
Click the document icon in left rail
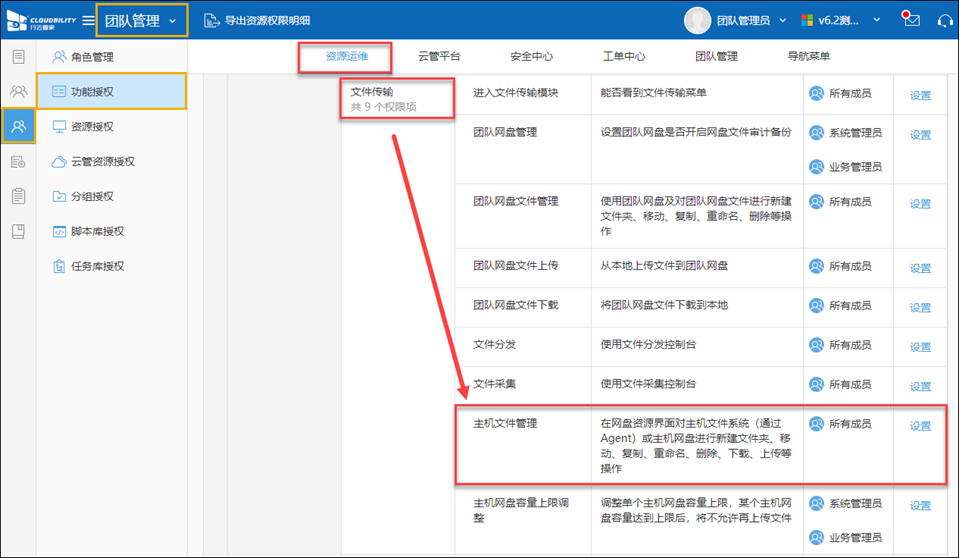click(18, 56)
